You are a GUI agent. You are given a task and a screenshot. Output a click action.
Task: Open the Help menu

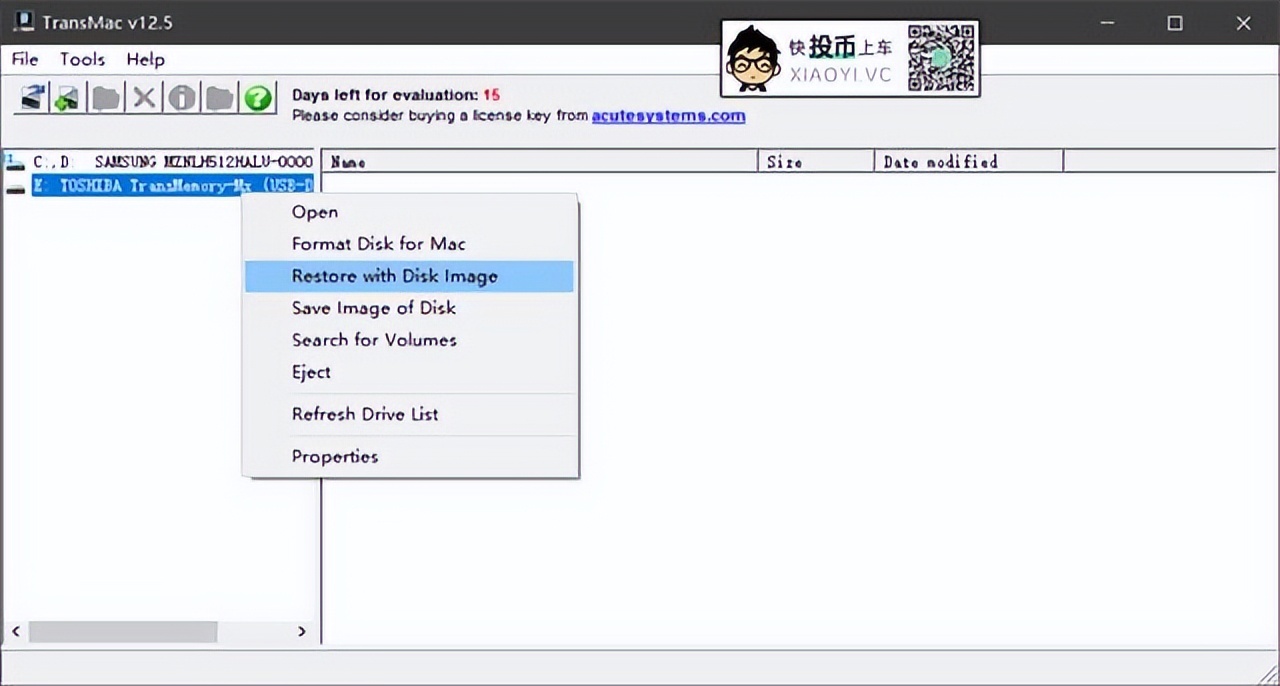click(145, 60)
